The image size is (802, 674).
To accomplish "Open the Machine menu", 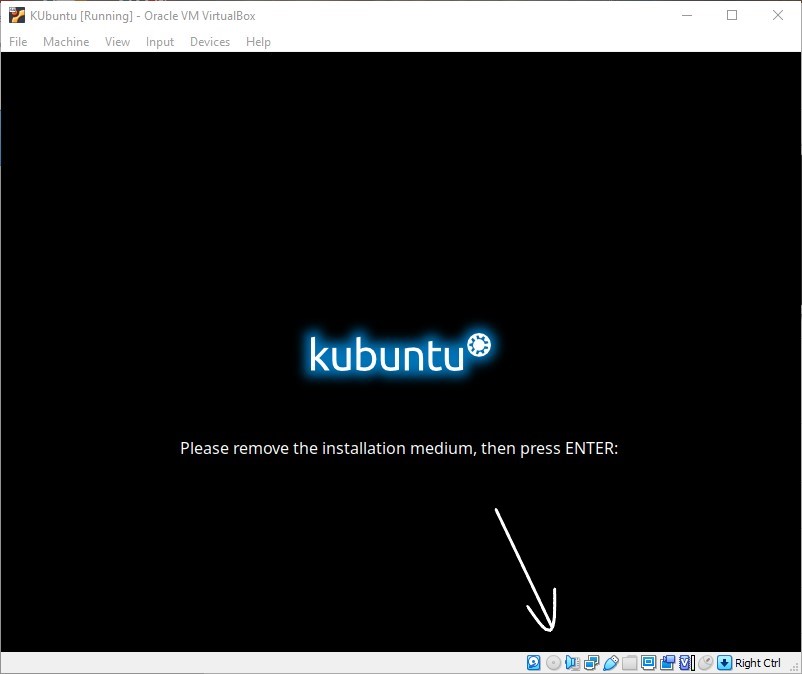I will 66,41.
